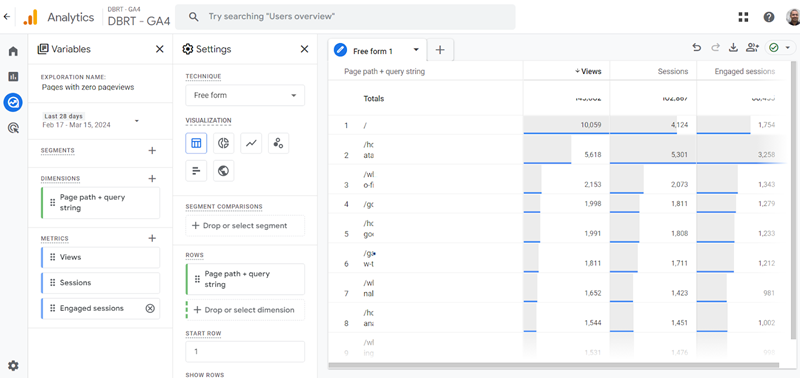Click the exploration name field
800x378 pixels.
click(x=88, y=87)
